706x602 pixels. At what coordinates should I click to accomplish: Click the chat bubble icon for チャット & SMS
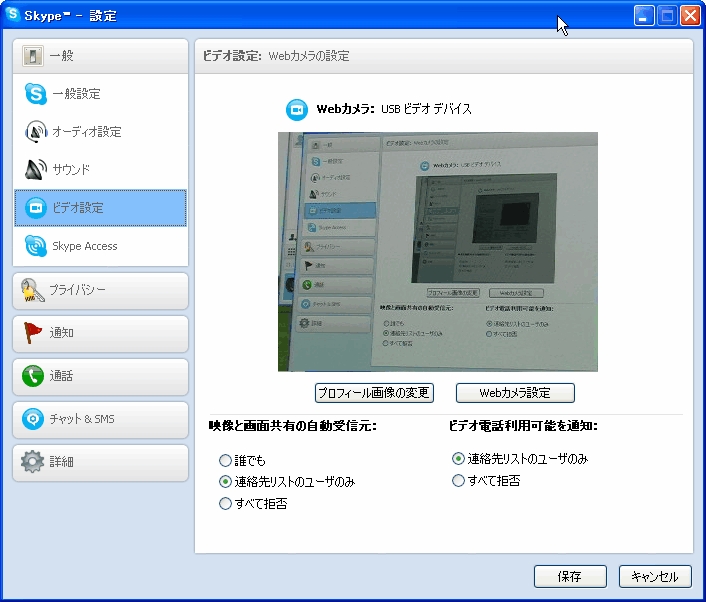pos(33,419)
